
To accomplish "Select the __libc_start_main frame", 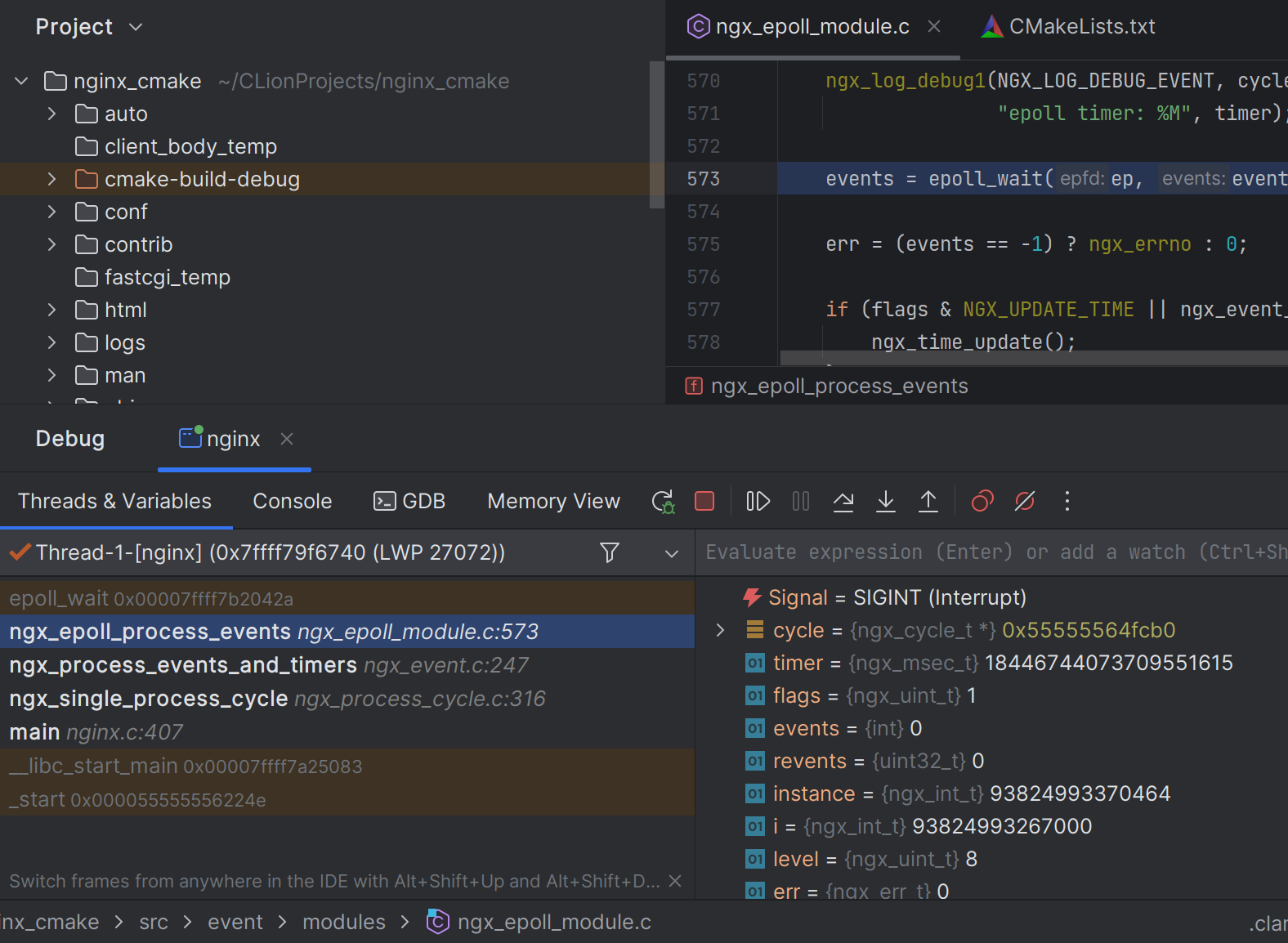I will pyautogui.click(x=347, y=766).
